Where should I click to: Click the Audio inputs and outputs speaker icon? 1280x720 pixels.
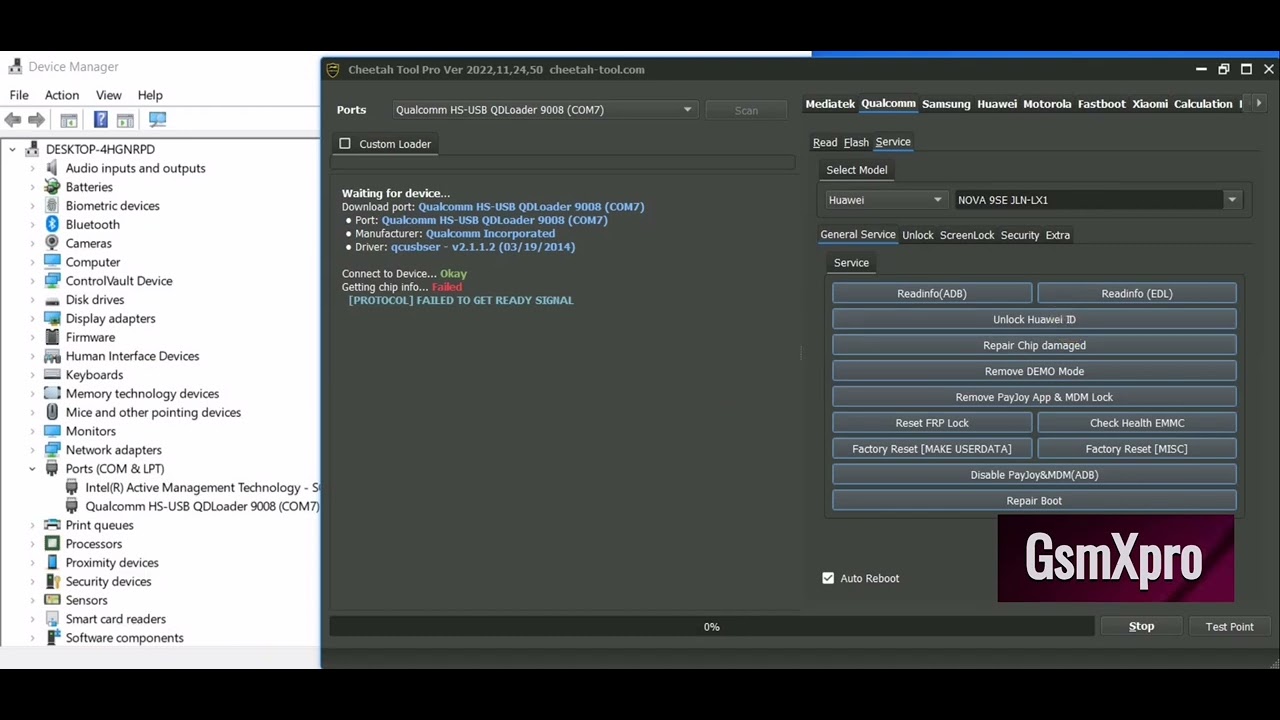point(52,169)
